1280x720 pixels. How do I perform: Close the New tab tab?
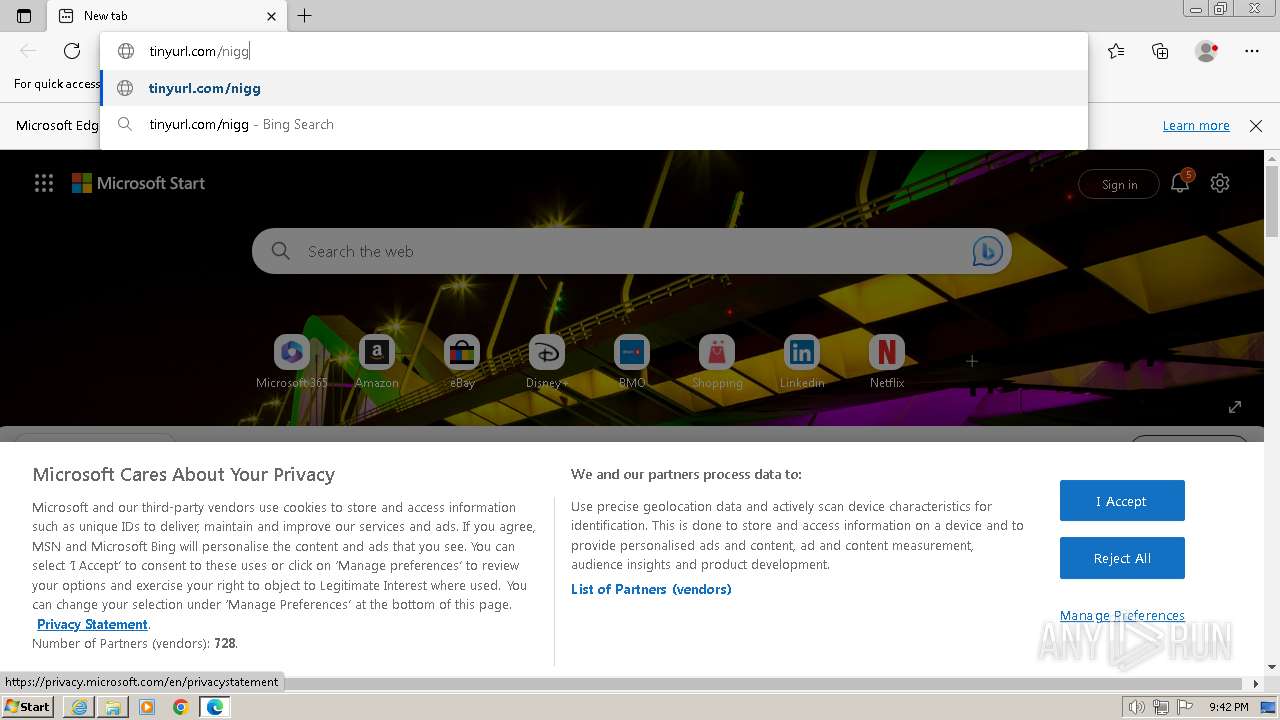coord(271,16)
